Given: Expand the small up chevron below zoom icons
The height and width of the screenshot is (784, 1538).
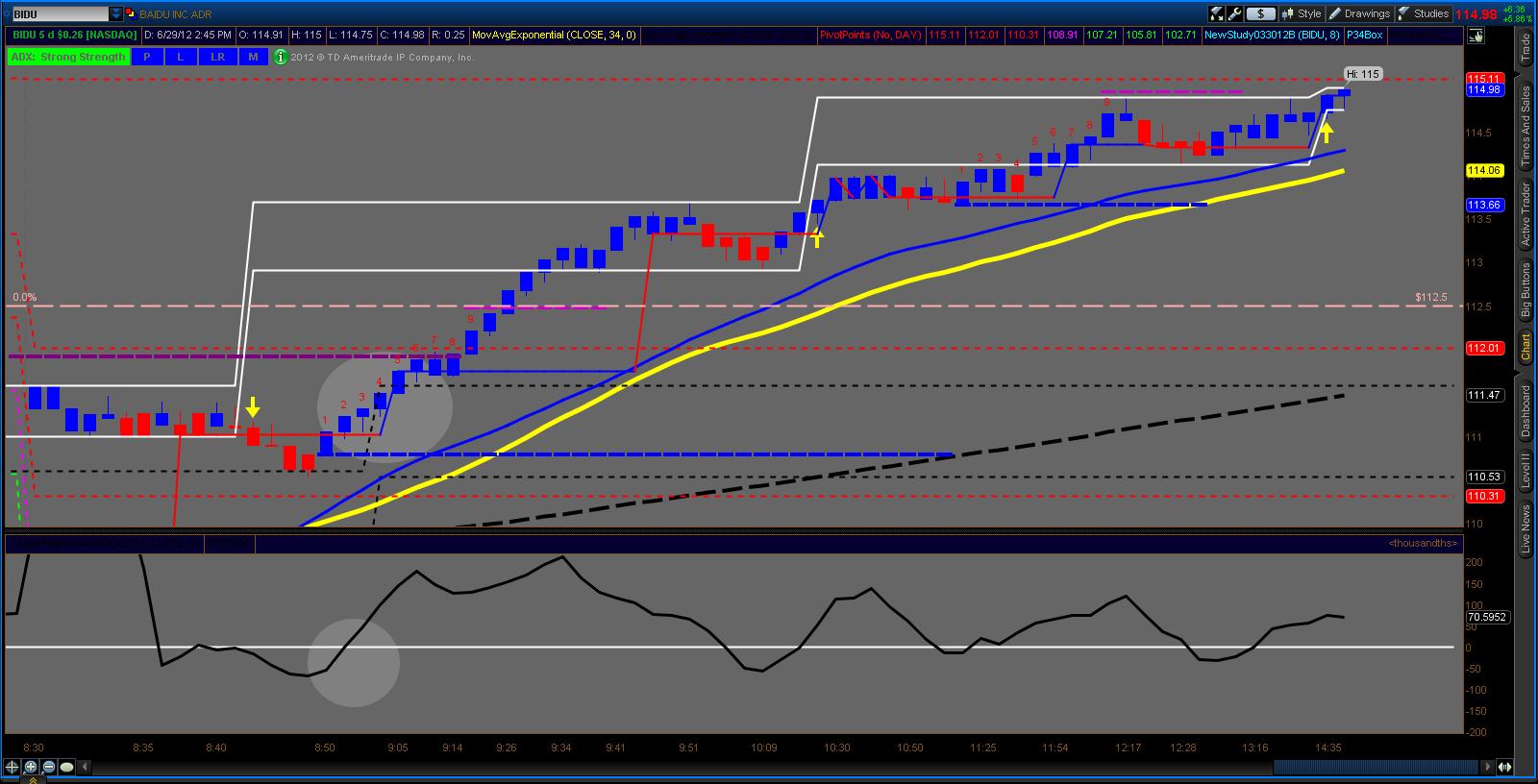Looking at the screenshot, I should click(x=34, y=779).
